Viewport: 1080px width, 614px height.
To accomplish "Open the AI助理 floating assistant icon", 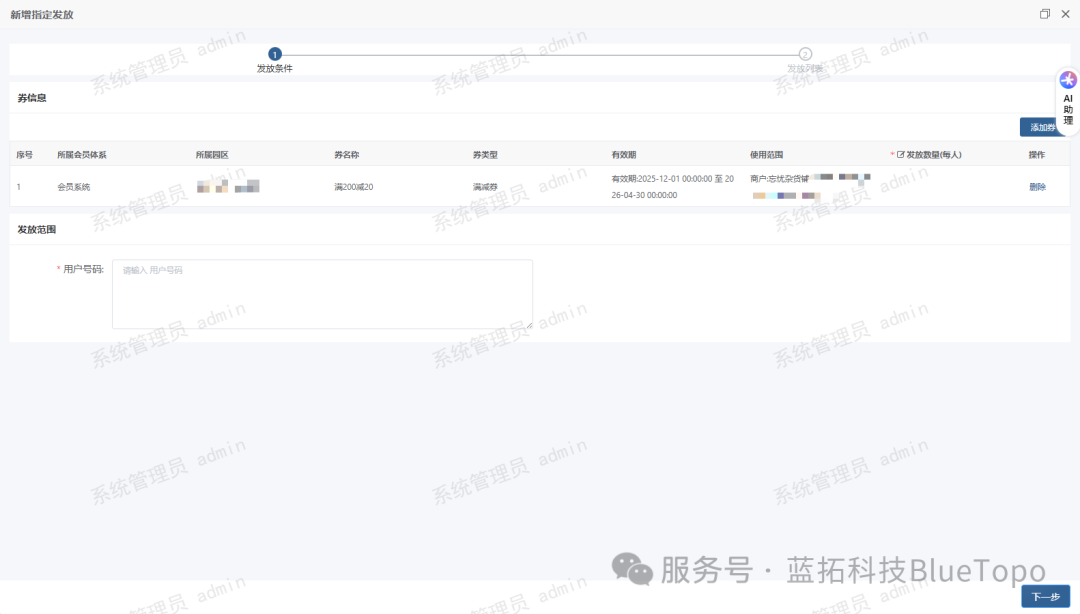I will (1068, 81).
